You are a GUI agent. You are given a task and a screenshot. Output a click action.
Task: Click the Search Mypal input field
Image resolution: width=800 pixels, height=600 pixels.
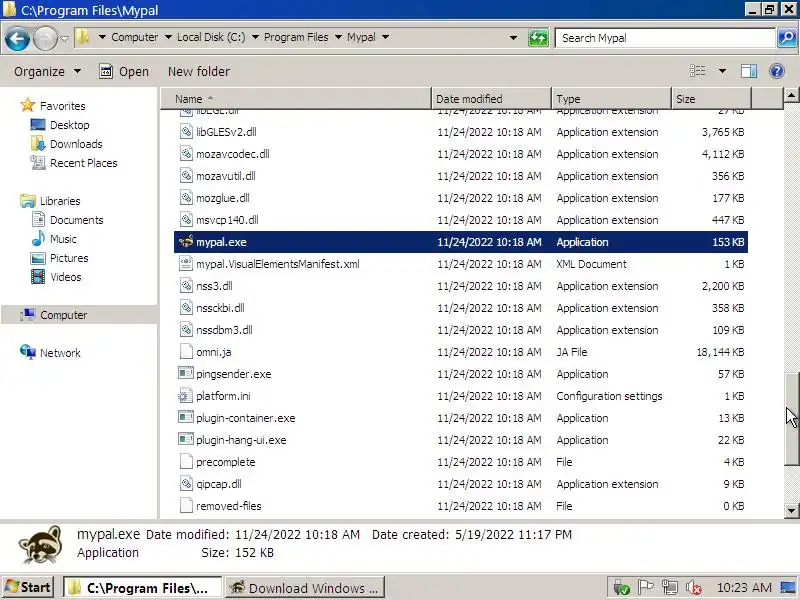665,38
